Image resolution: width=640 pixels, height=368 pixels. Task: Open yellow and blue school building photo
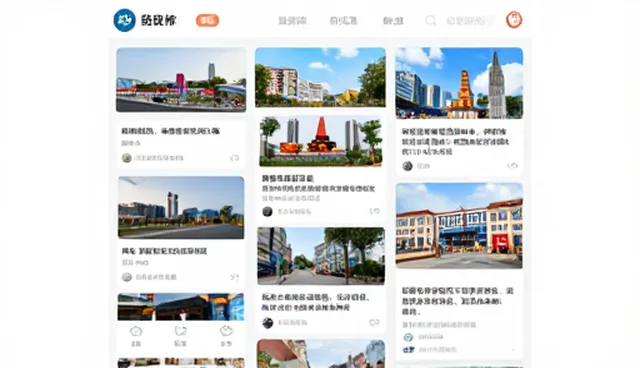(x=459, y=226)
